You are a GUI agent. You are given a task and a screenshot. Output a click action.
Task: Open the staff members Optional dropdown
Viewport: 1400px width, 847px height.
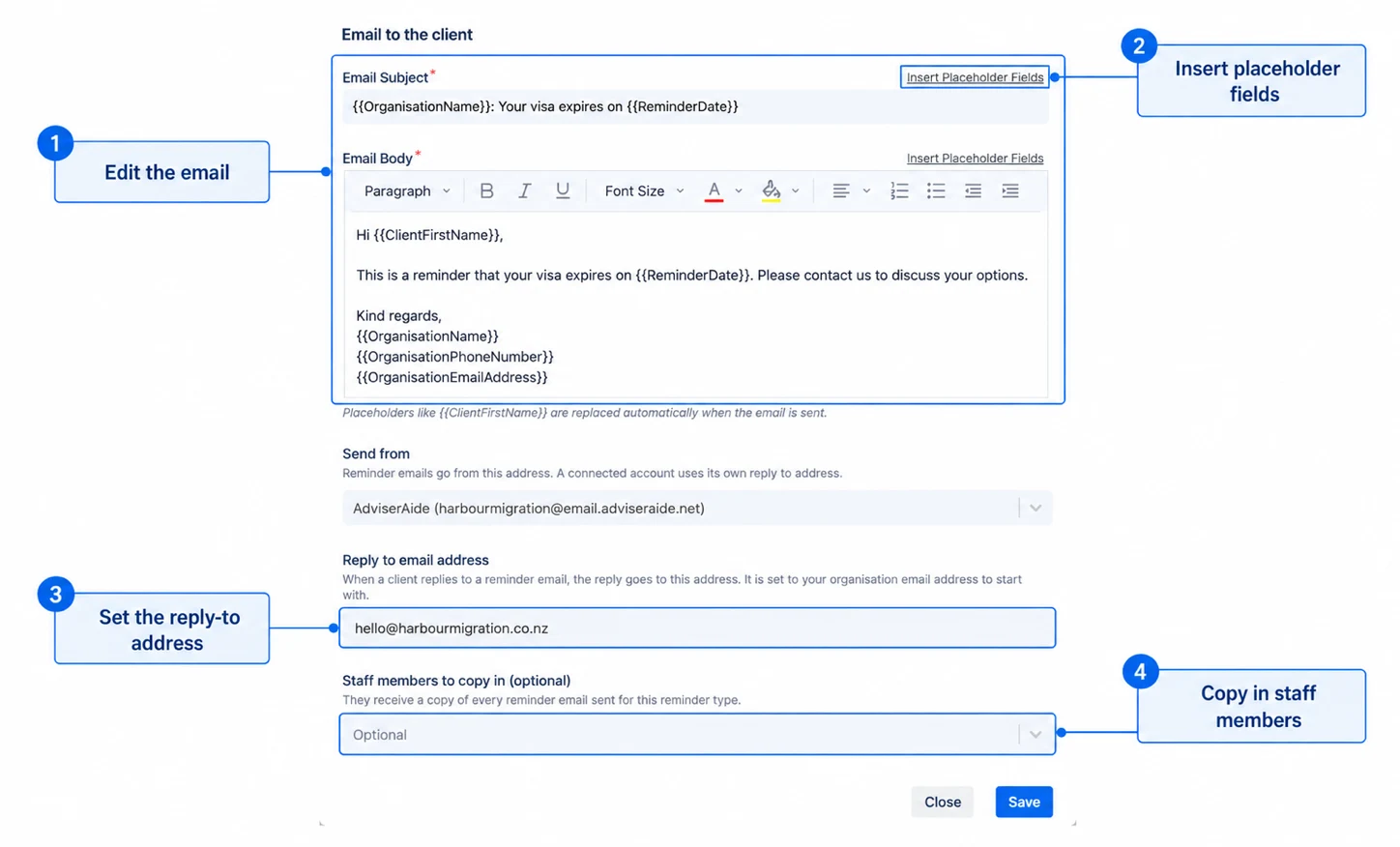coord(697,735)
